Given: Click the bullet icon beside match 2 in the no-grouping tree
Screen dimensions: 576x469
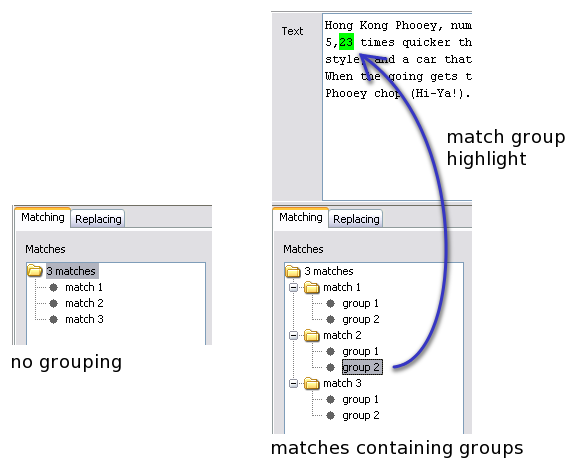Looking at the screenshot, I should pyautogui.click(x=54, y=303).
